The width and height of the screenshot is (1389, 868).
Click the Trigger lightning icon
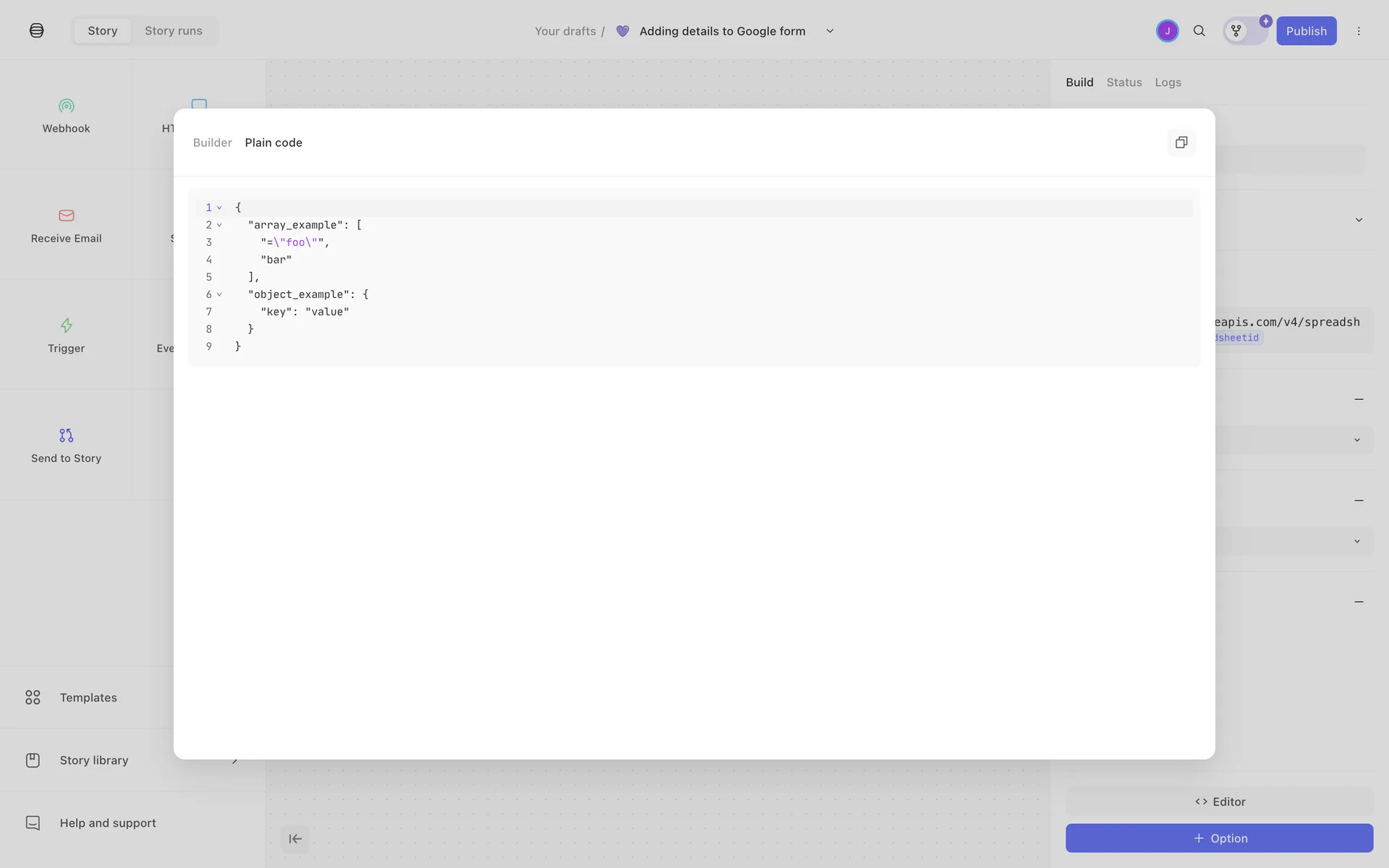pos(66,325)
